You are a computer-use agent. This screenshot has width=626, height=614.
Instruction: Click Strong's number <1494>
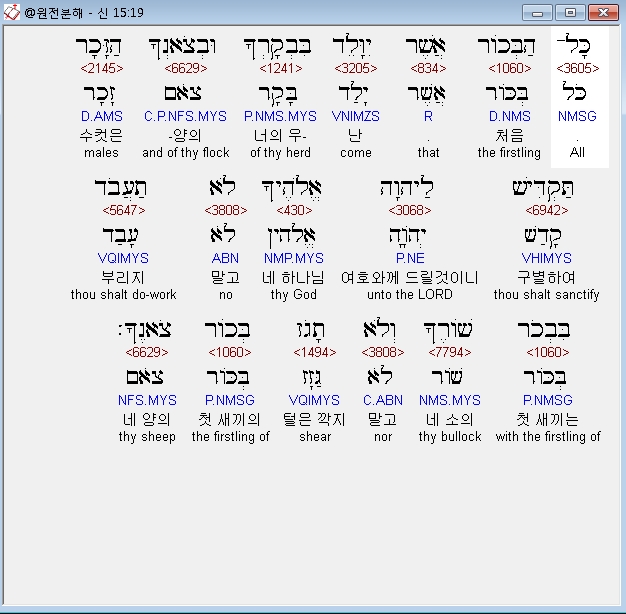pos(315,352)
